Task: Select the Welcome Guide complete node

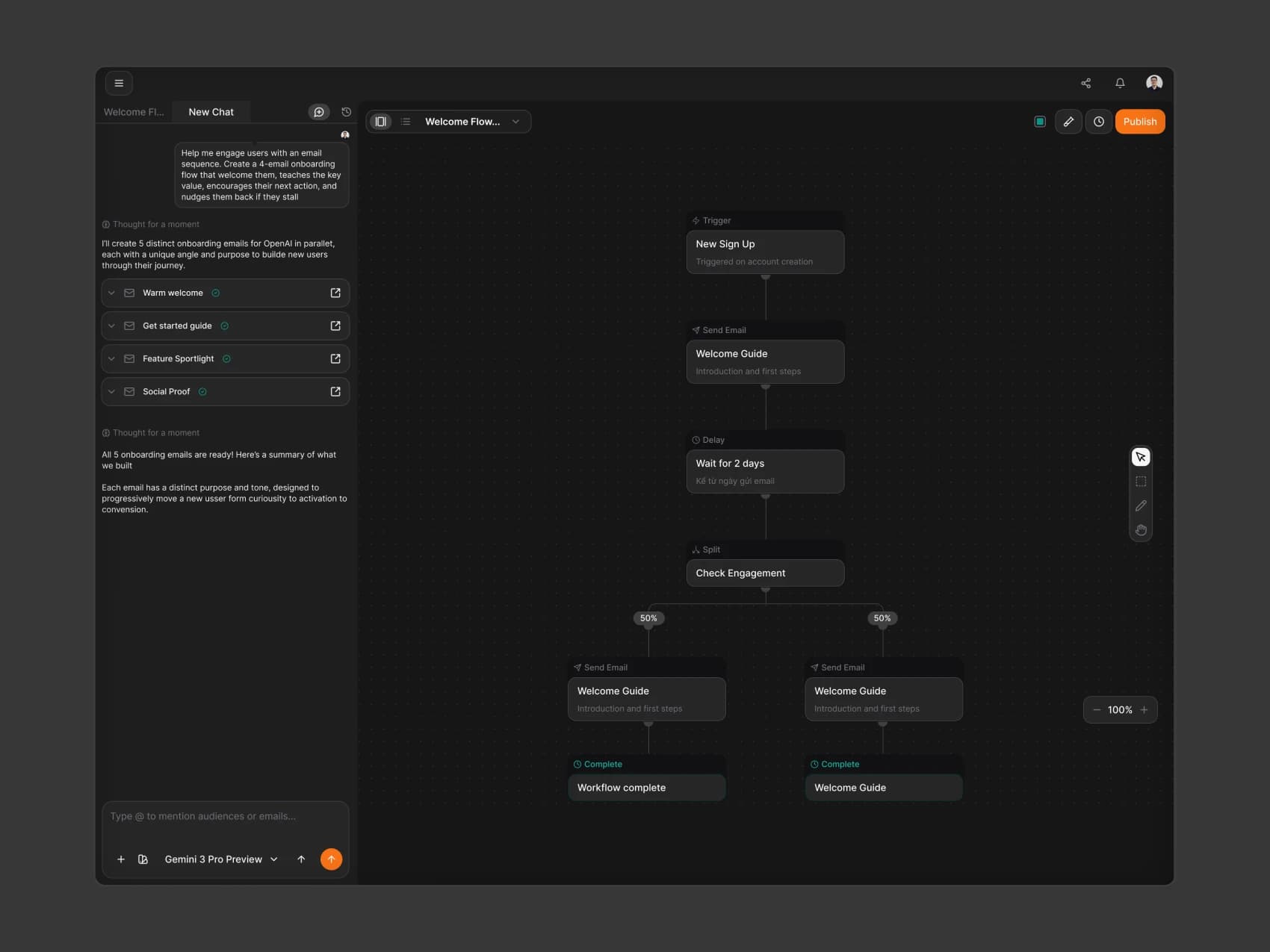Action: click(x=884, y=788)
